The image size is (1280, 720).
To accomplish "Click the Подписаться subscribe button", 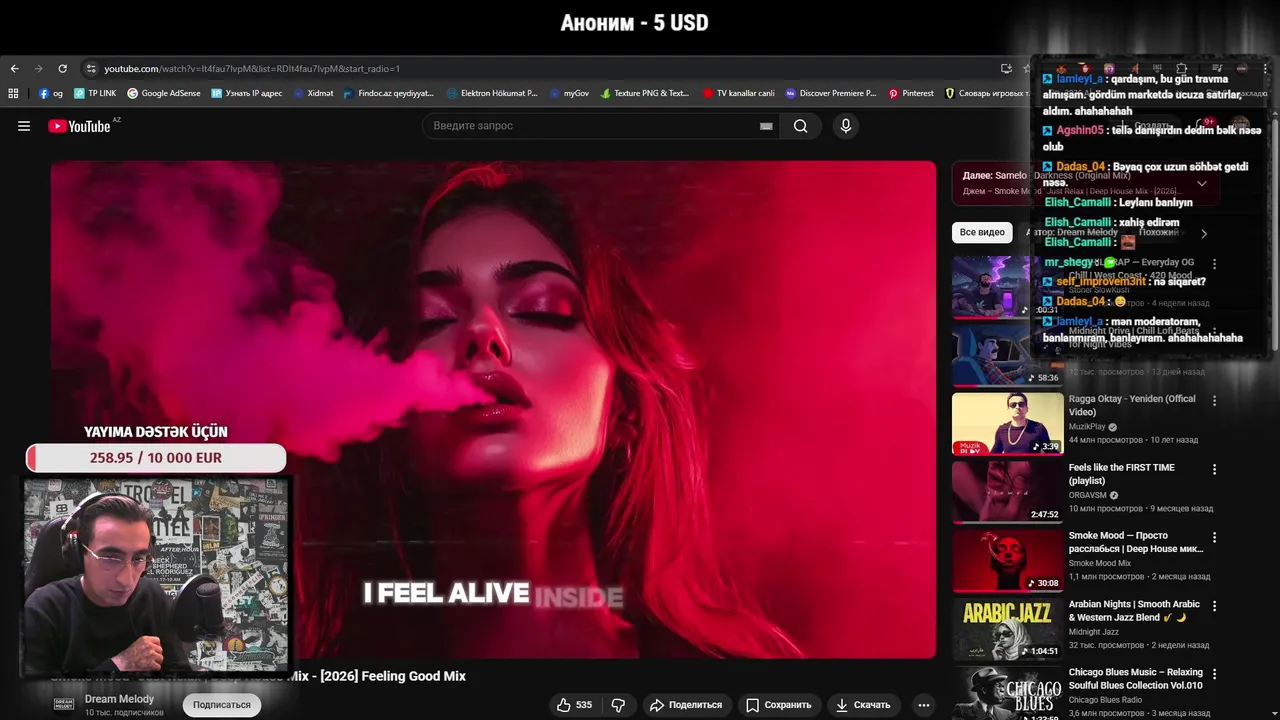I will pos(222,705).
